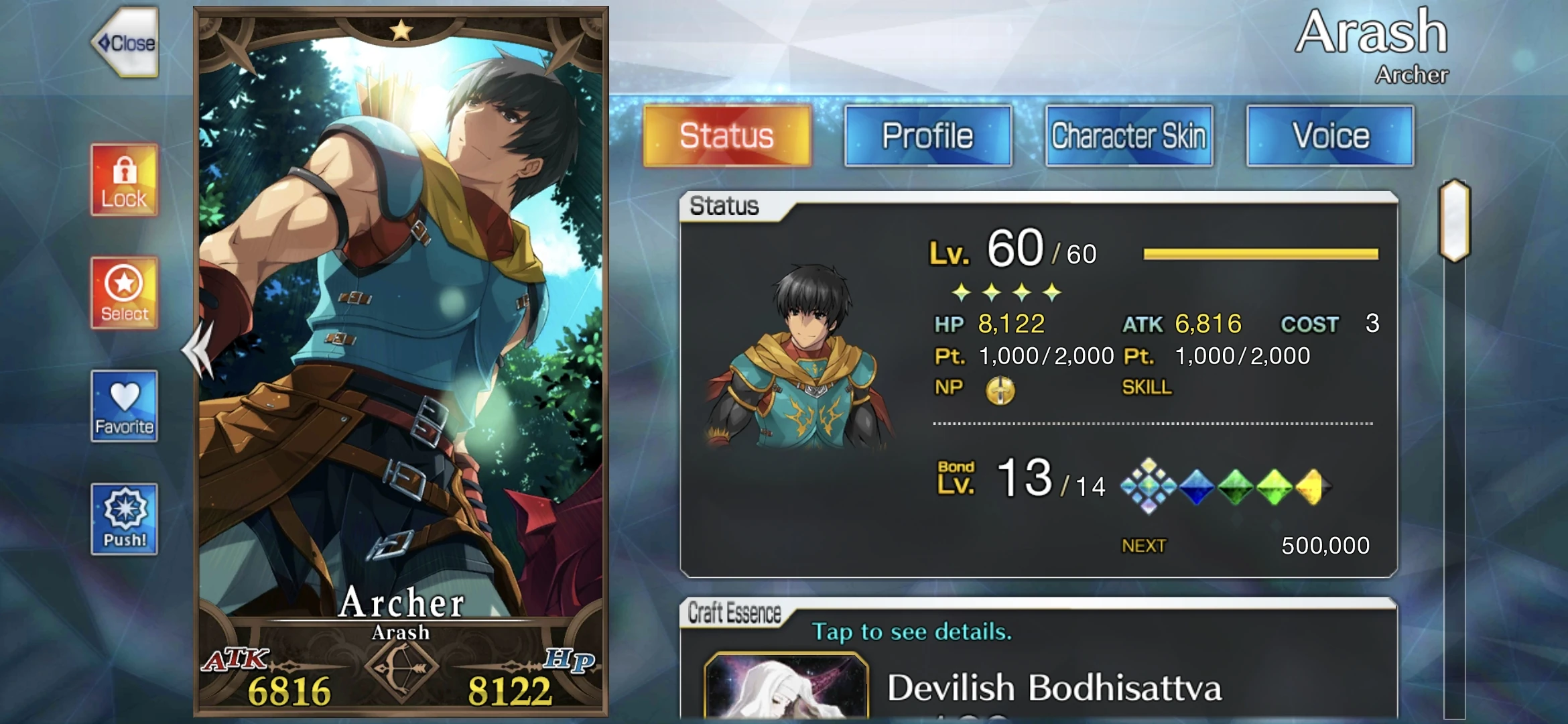The width and height of the screenshot is (1568, 724).
Task: Open the Voice tab
Action: 1330,136
